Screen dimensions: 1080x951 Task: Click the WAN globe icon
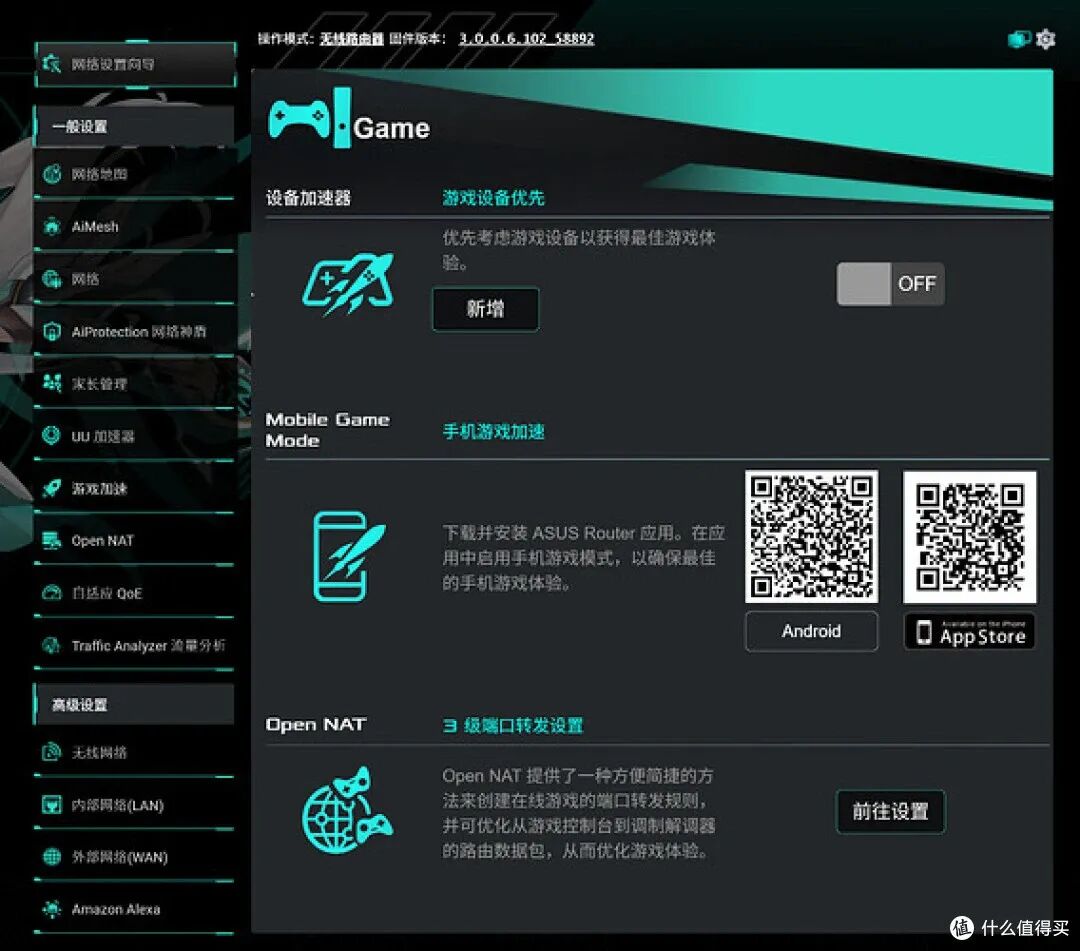(52, 857)
